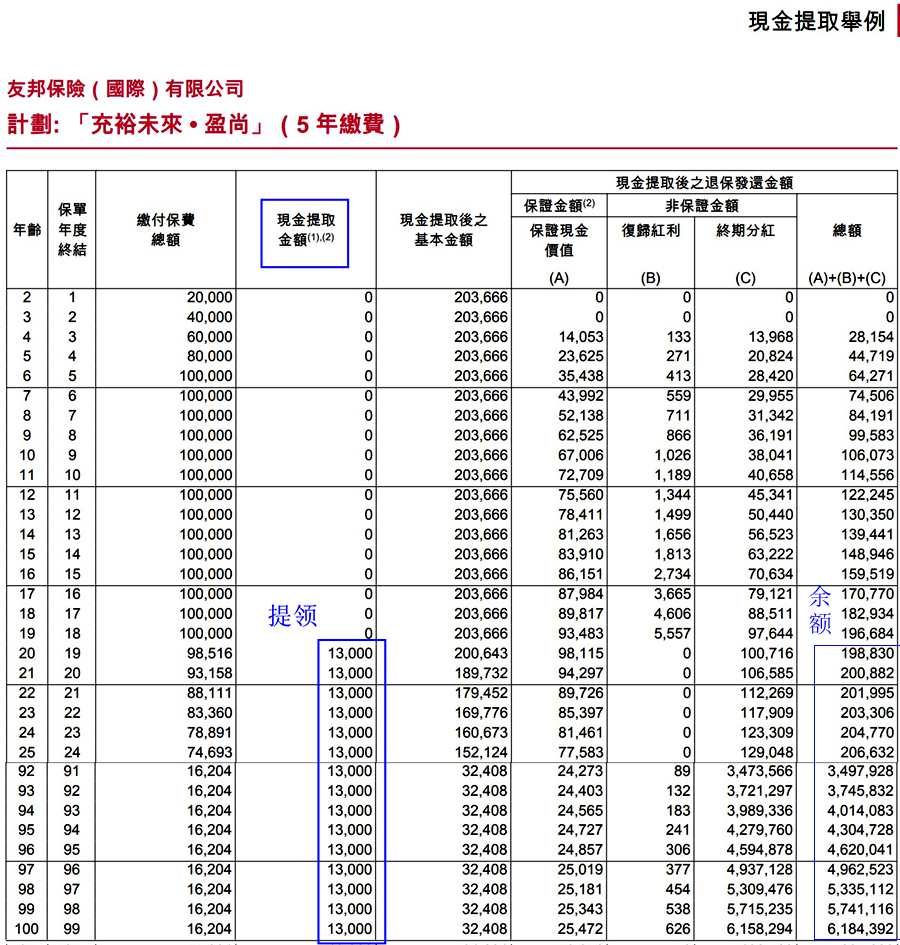Select the 現金提取後之退保發還金額 header
The height and width of the screenshot is (945, 900).
[704, 182]
